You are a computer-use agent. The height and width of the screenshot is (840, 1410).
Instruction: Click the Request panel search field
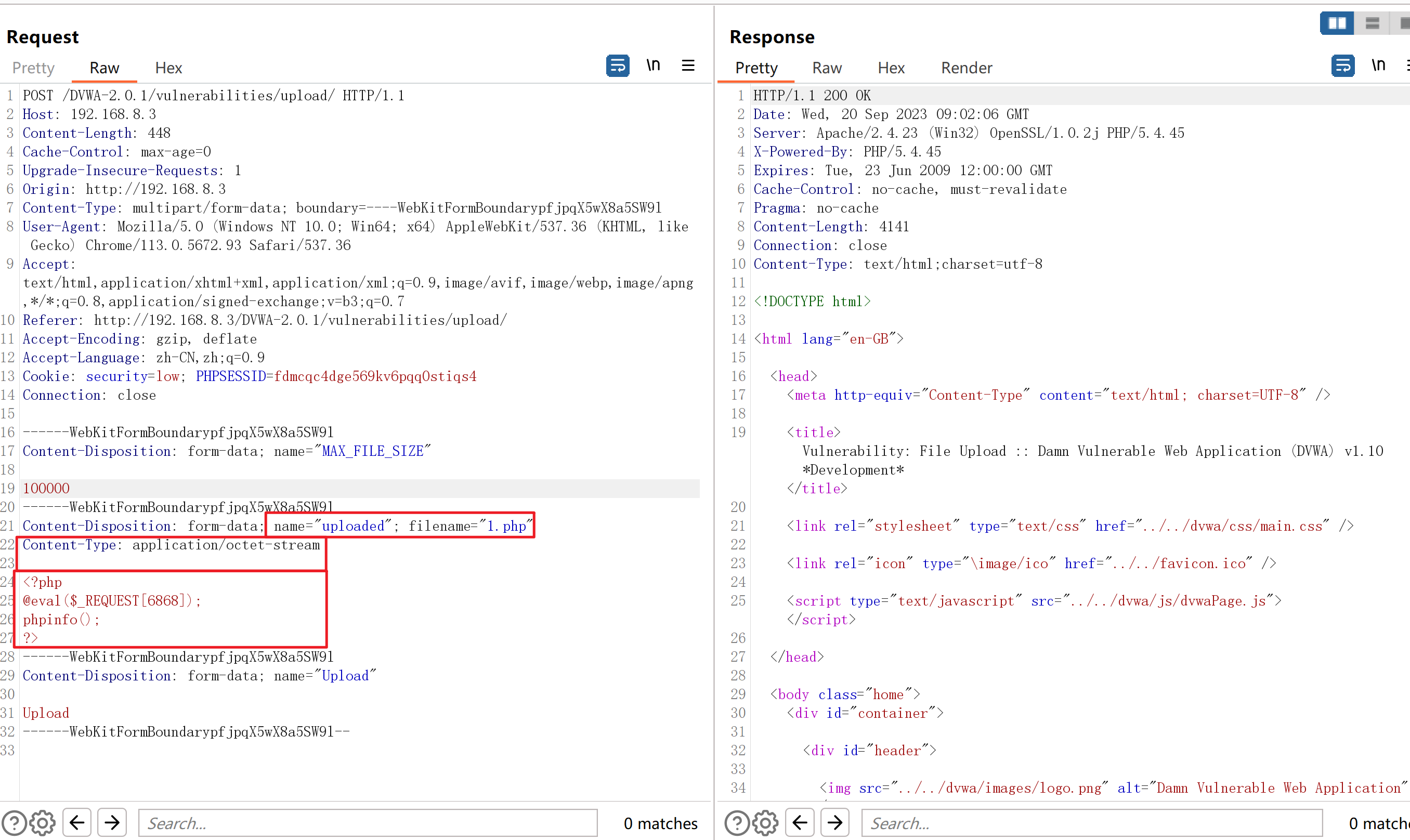pyautogui.click(x=368, y=822)
